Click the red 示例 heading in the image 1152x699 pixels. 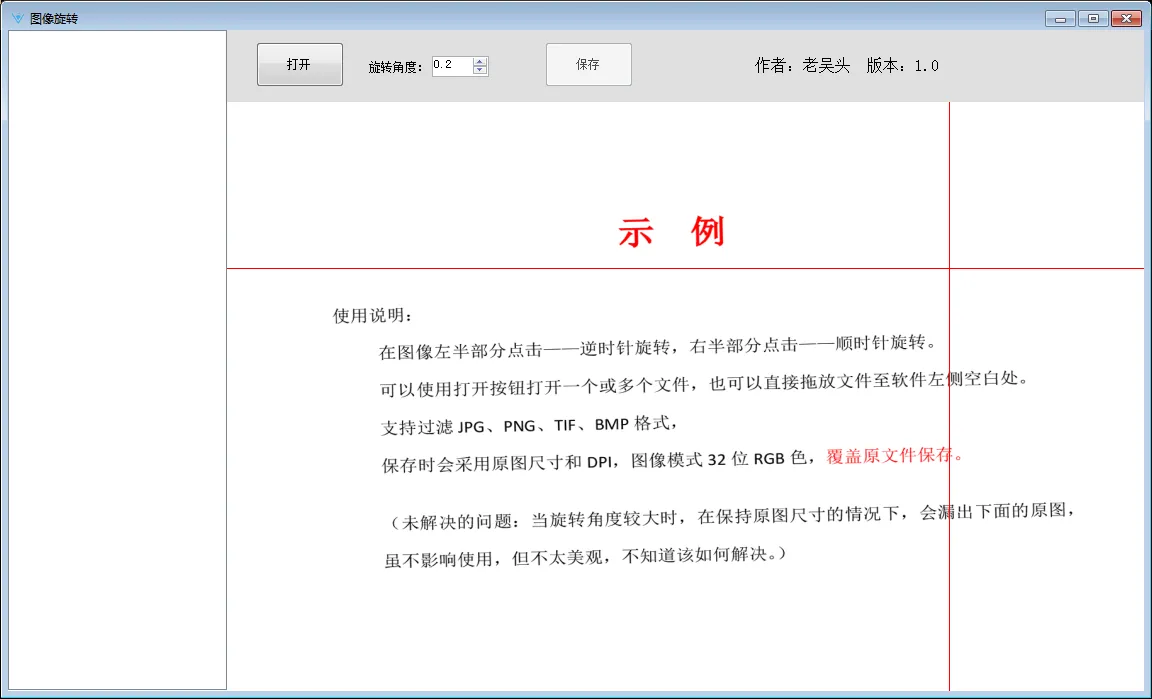pos(671,233)
